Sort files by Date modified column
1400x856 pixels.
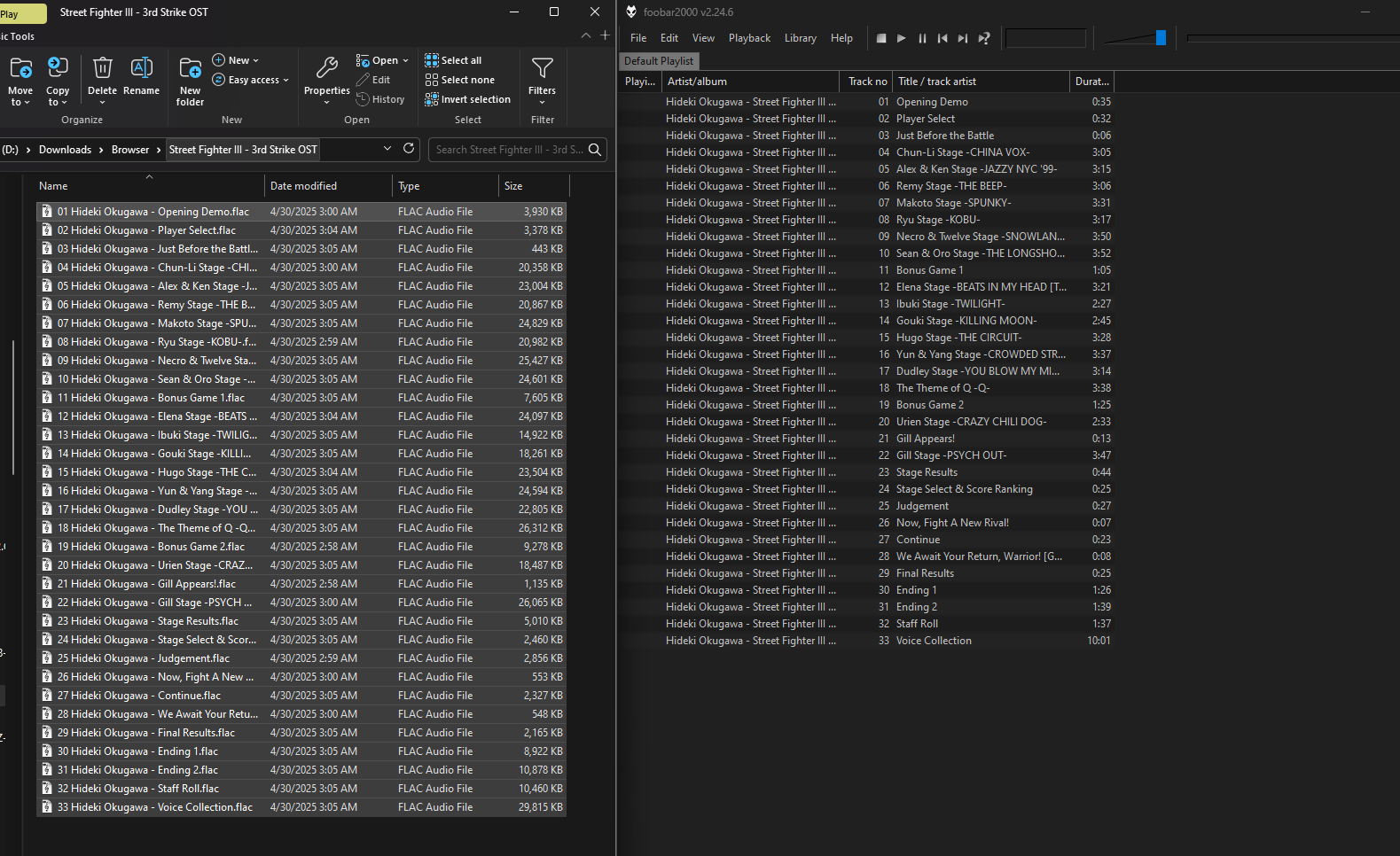328,186
